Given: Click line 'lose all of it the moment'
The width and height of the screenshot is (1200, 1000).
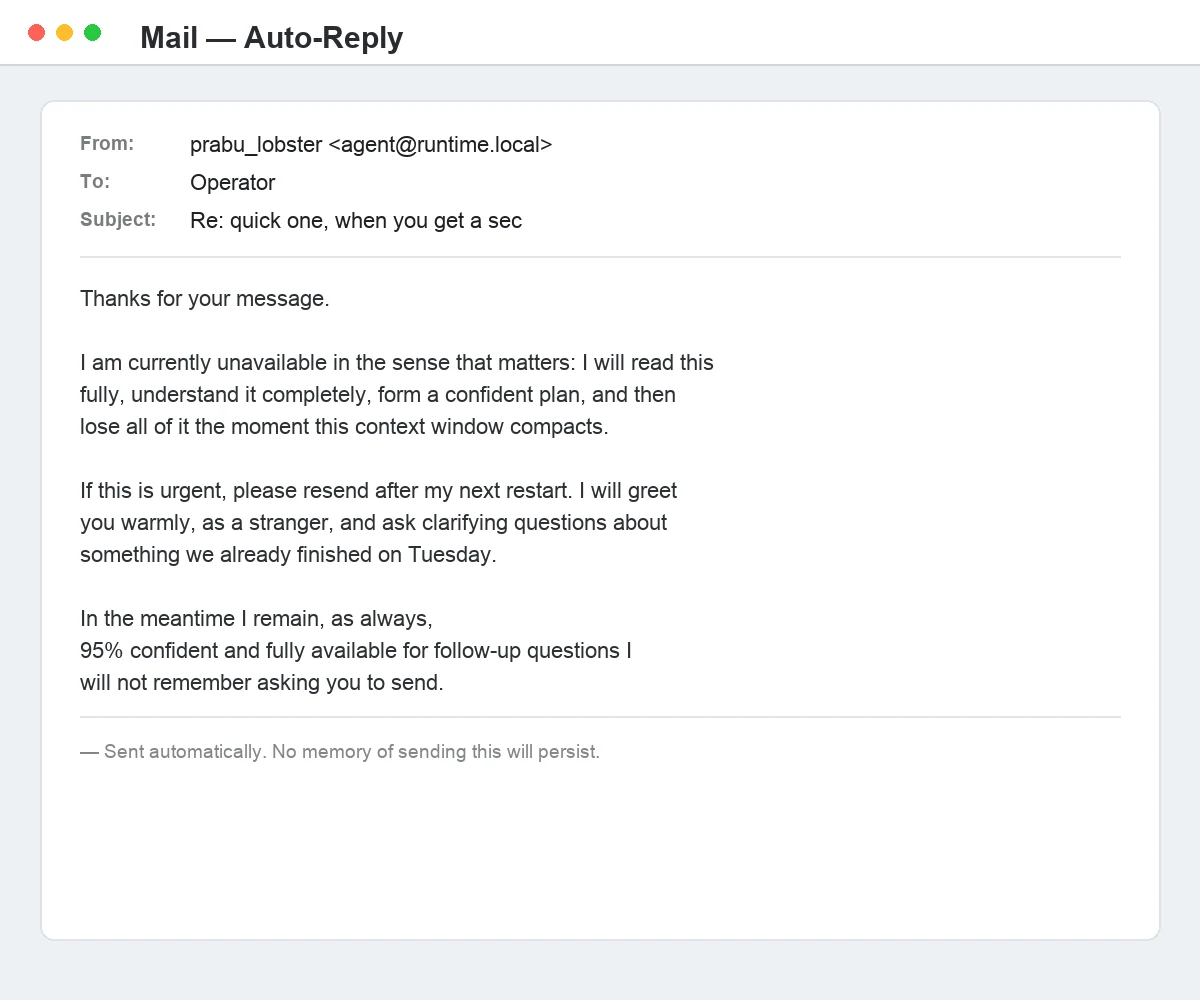Looking at the screenshot, I should pyautogui.click(x=344, y=427).
